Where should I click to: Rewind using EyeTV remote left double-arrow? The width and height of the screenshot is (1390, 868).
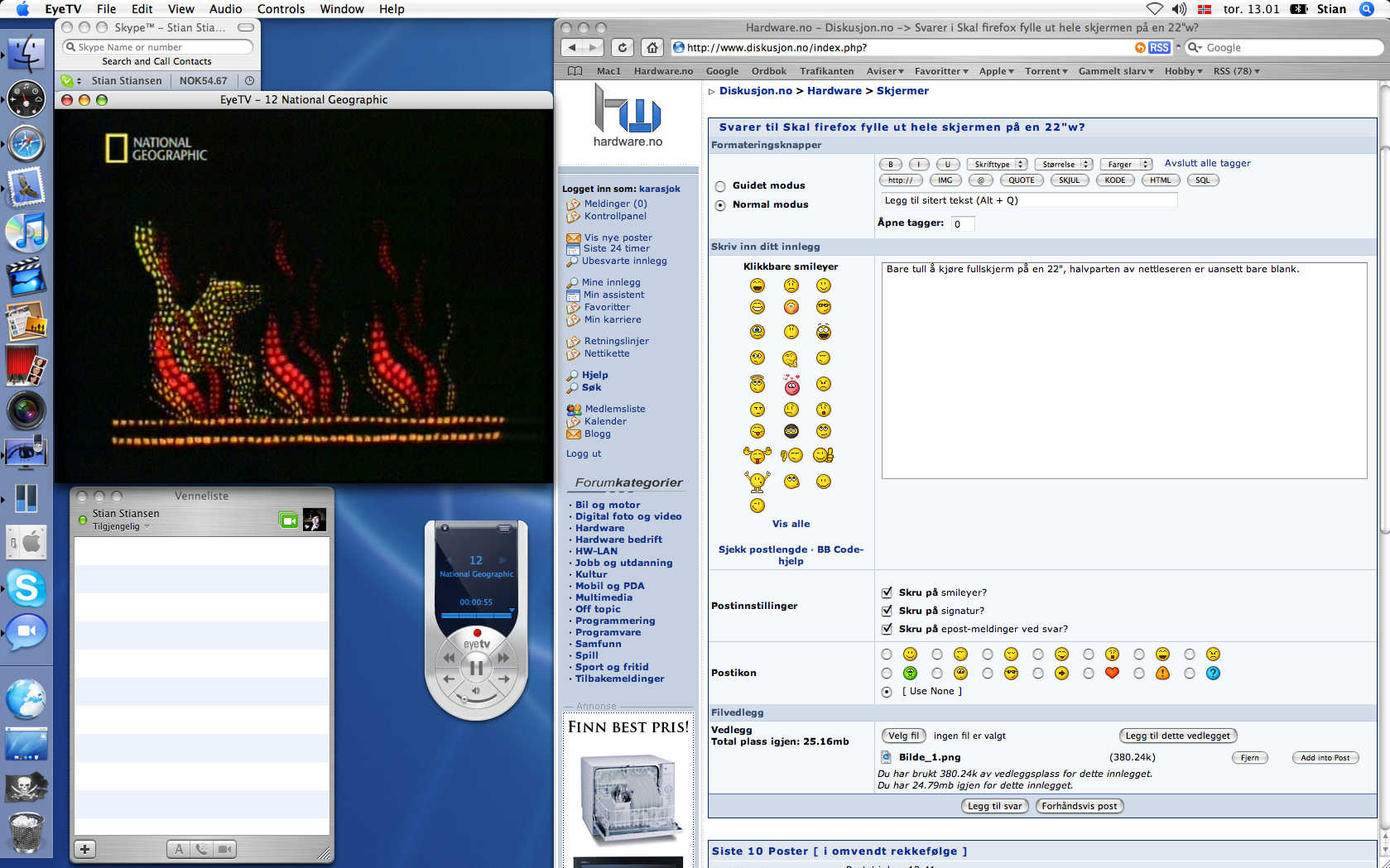tap(449, 658)
